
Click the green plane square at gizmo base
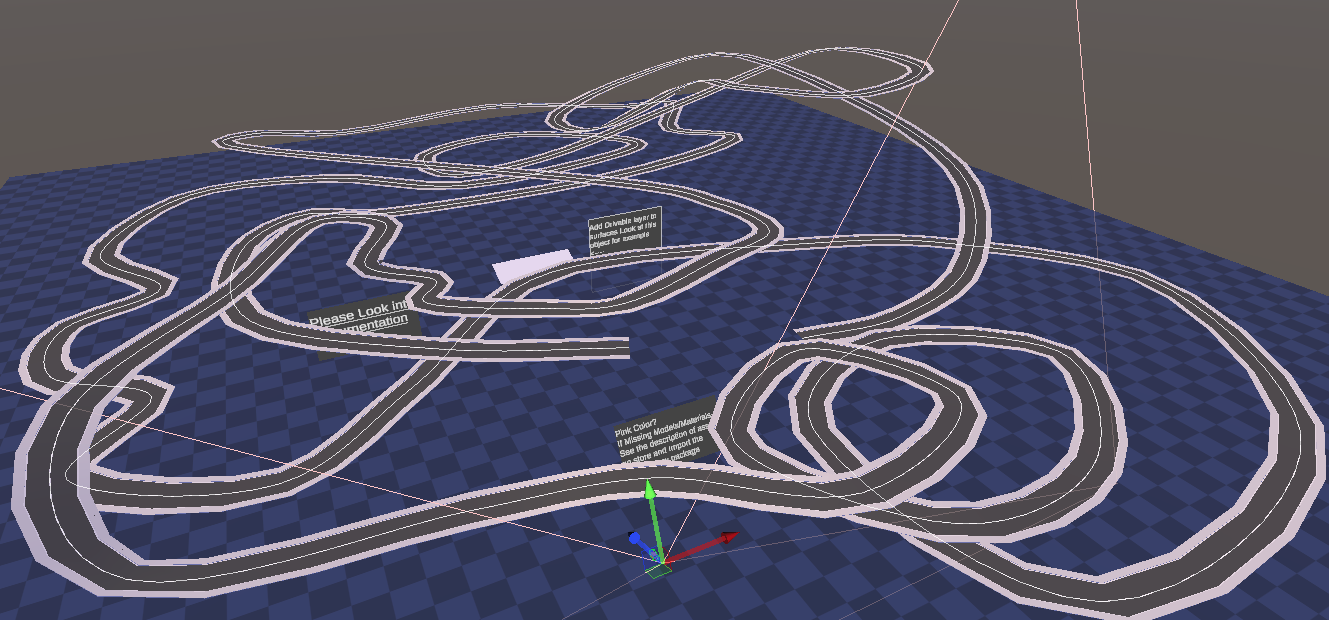click(x=658, y=571)
